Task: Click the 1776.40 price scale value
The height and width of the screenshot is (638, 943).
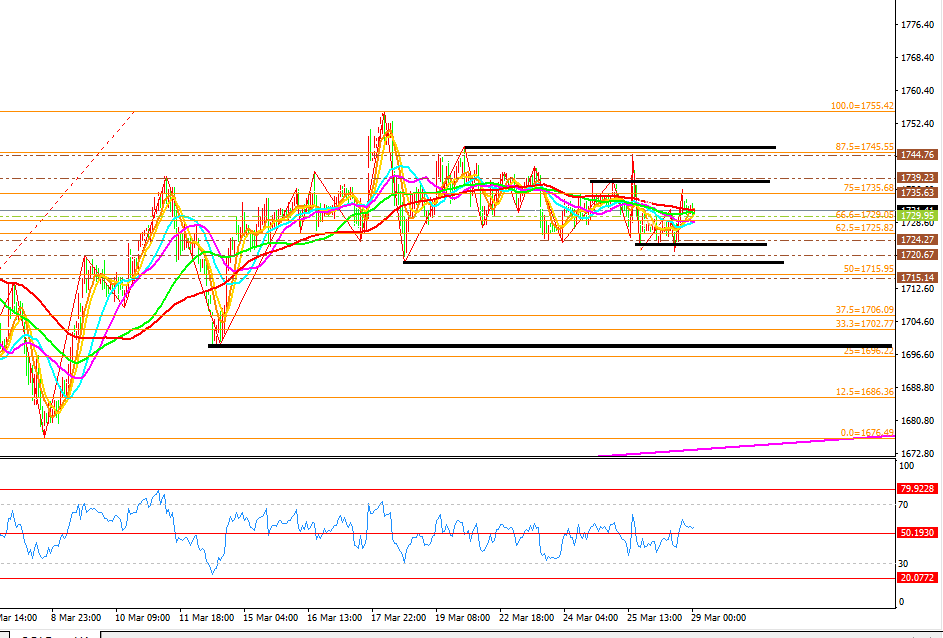Action: (918, 24)
